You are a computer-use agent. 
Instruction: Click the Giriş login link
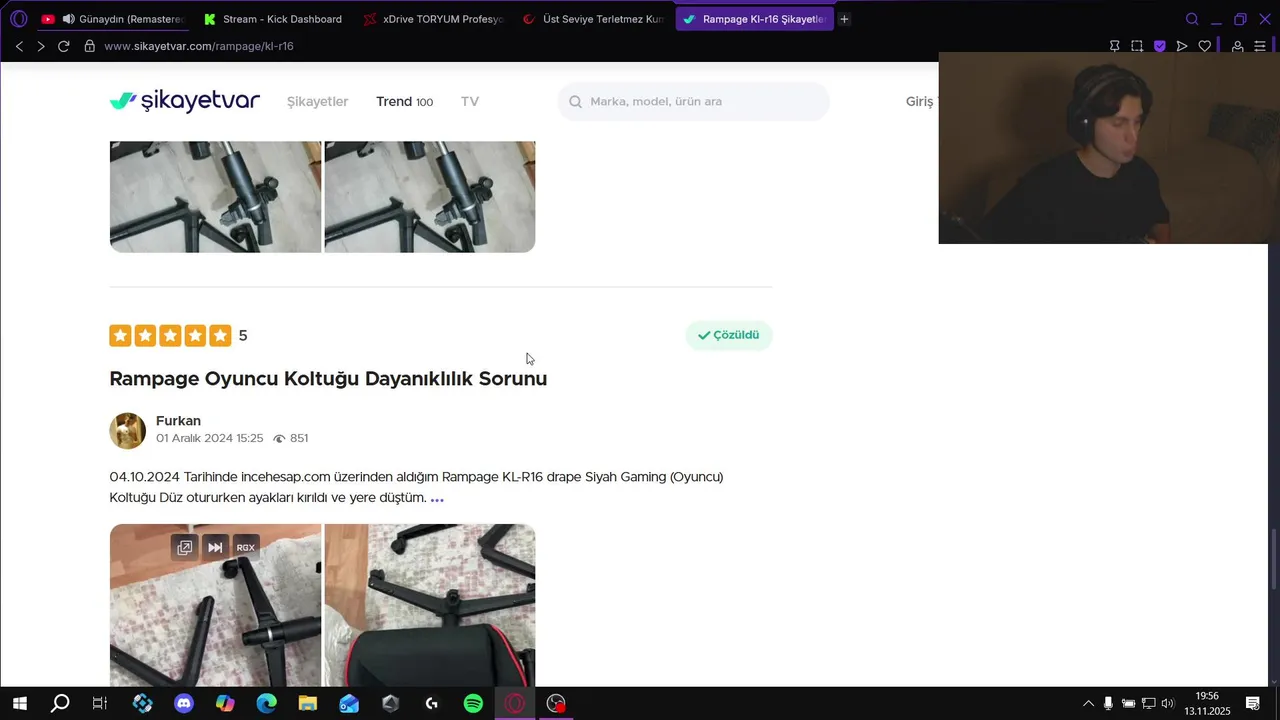pyautogui.click(x=920, y=101)
